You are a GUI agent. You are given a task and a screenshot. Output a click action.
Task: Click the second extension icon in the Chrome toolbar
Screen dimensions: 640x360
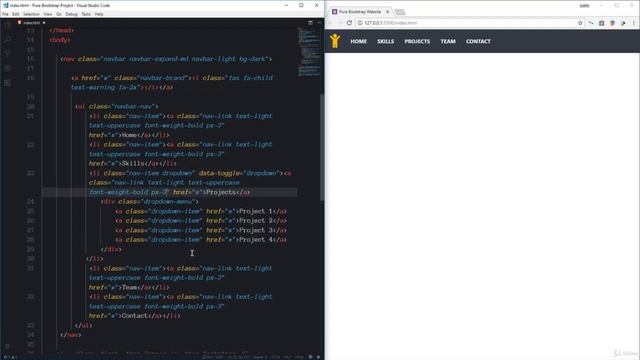pyautogui.click(x=601, y=23)
